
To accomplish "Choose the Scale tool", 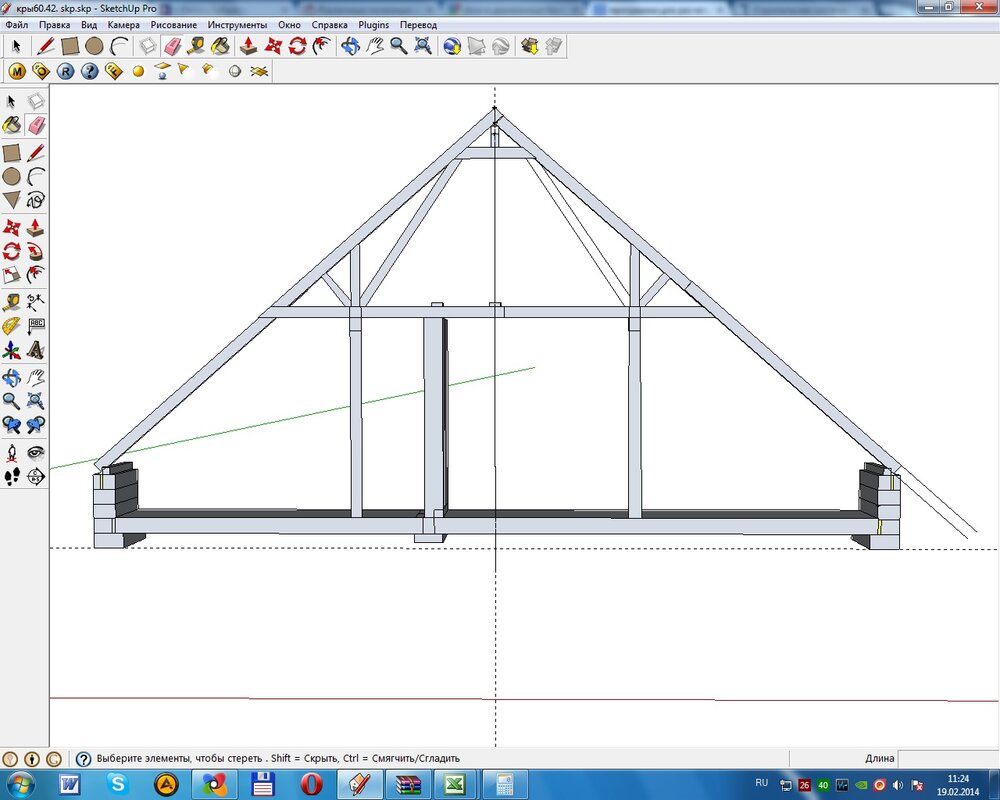I will coord(12,275).
